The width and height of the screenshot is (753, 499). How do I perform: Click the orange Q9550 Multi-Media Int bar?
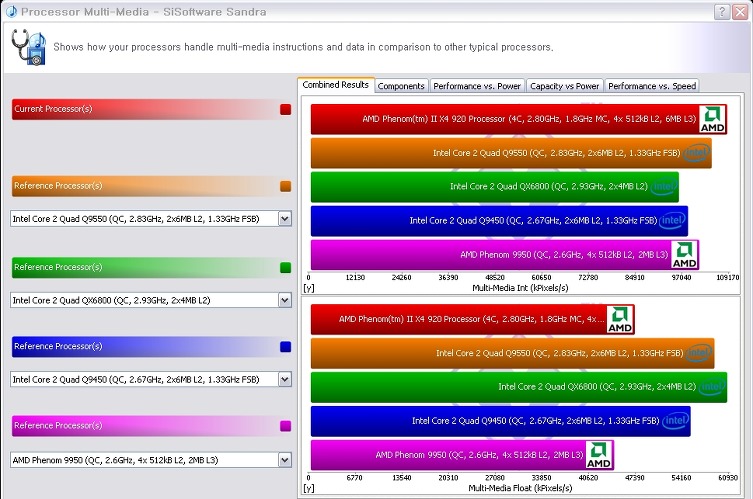511,153
